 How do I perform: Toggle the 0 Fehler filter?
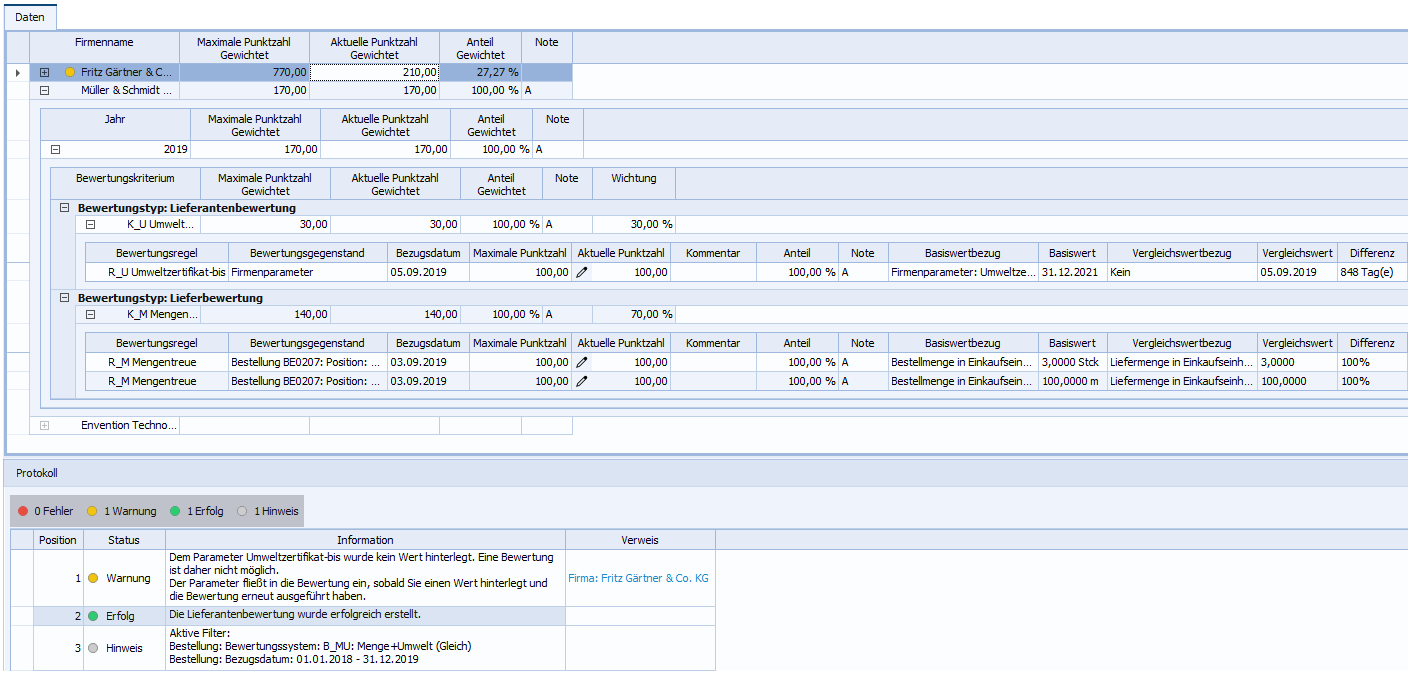46,511
